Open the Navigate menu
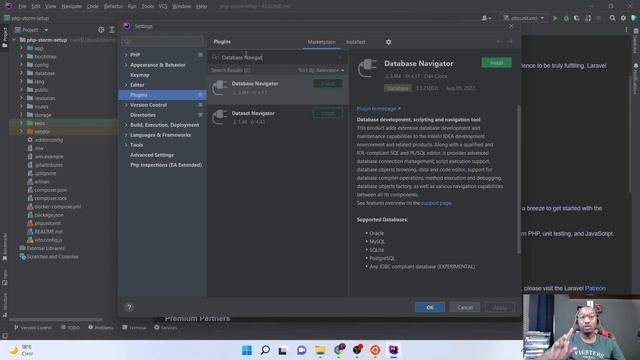The width and height of the screenshot is (640, 360). pos(71,6)
